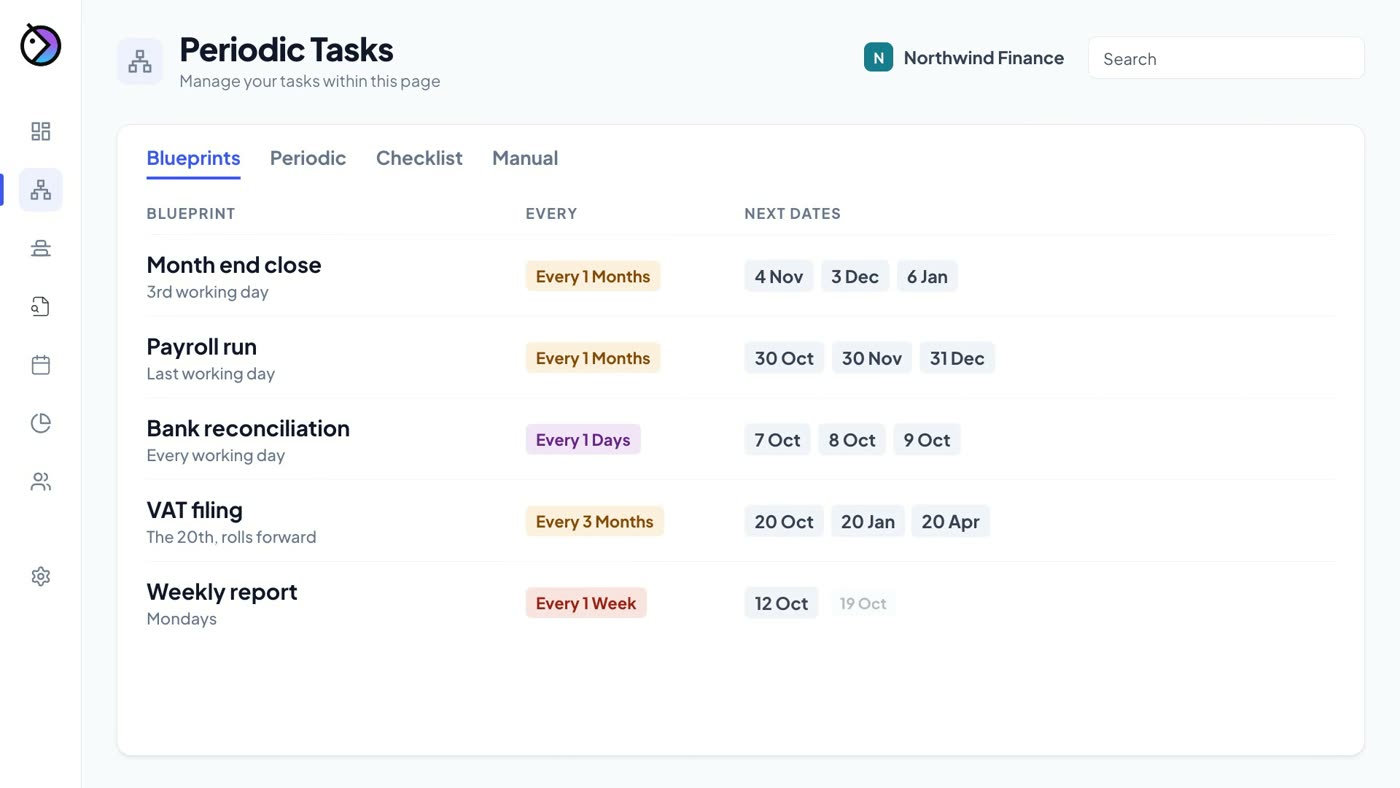Open the Bank reconciliation blueprint
The width and height of the screenshot is (1400, 788).
pos(248,428)
